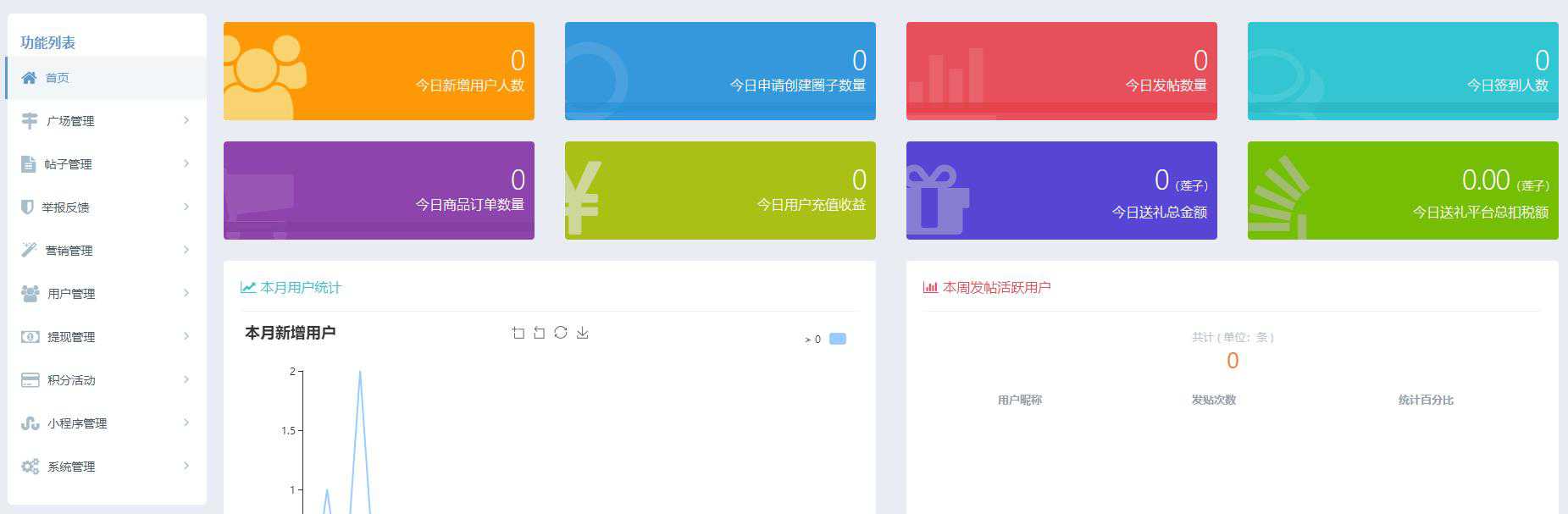Click the 今日送礼平台总扣税额 card label

(x=1481, y=213)
